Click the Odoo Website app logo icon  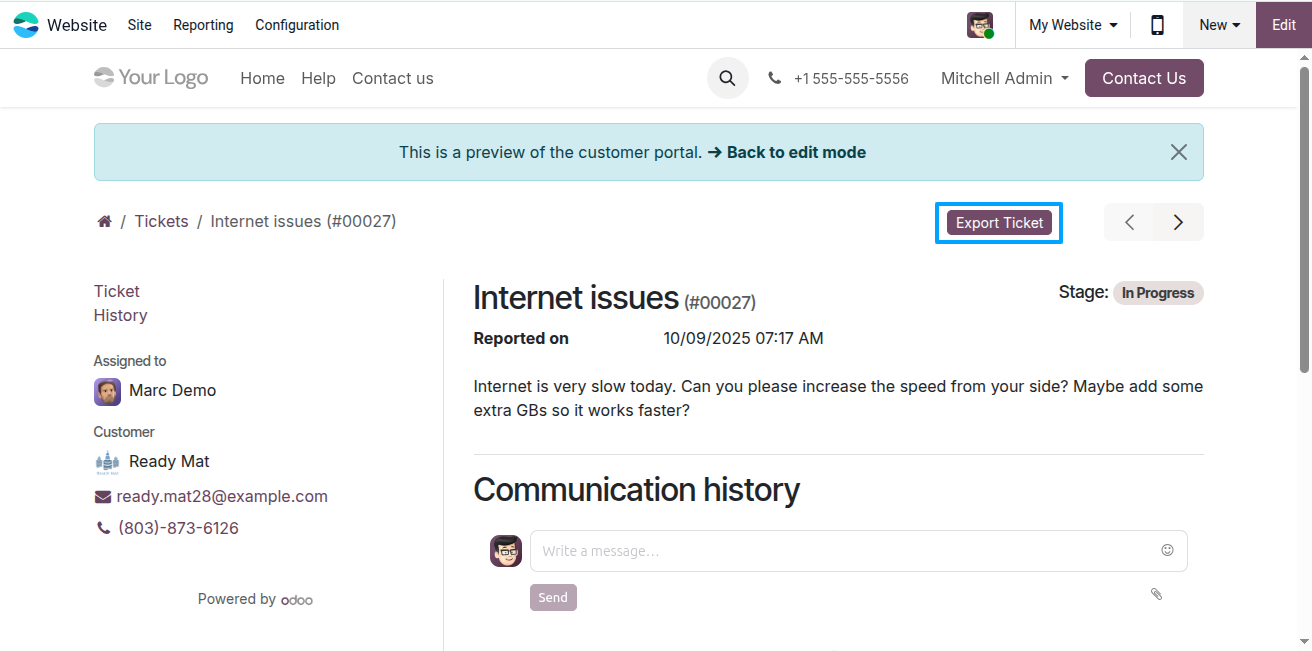tap(26, 25)
